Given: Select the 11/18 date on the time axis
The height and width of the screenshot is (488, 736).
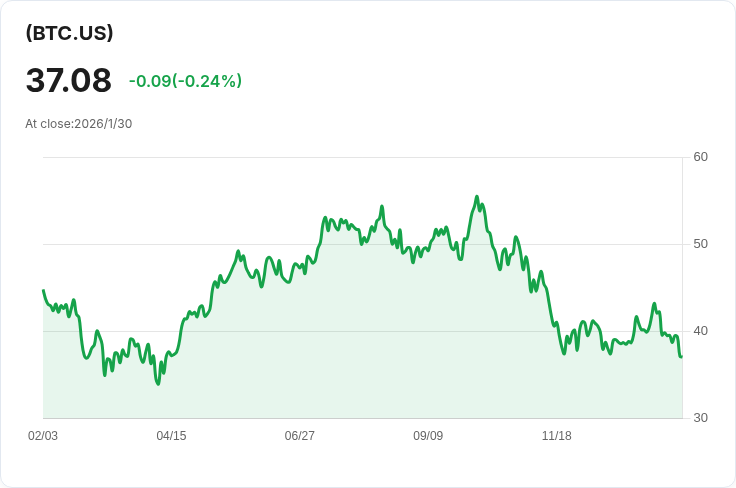Looking at the screenshot, I should click(x=556, y=436).
